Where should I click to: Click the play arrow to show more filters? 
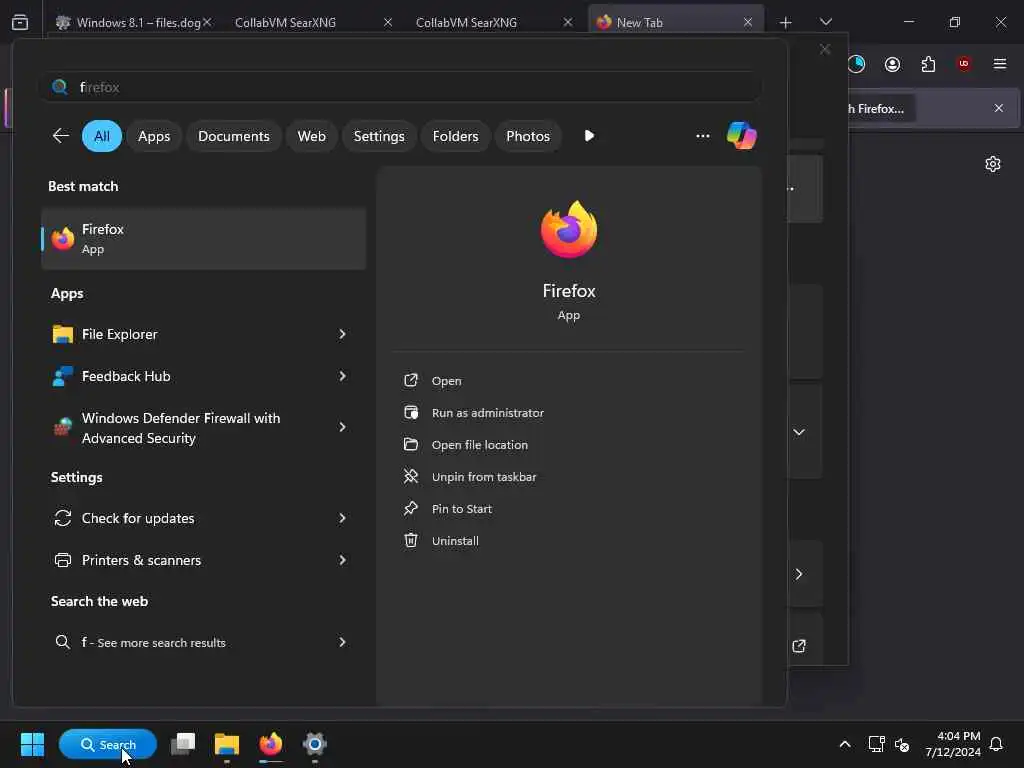click(x=589, y=136)
